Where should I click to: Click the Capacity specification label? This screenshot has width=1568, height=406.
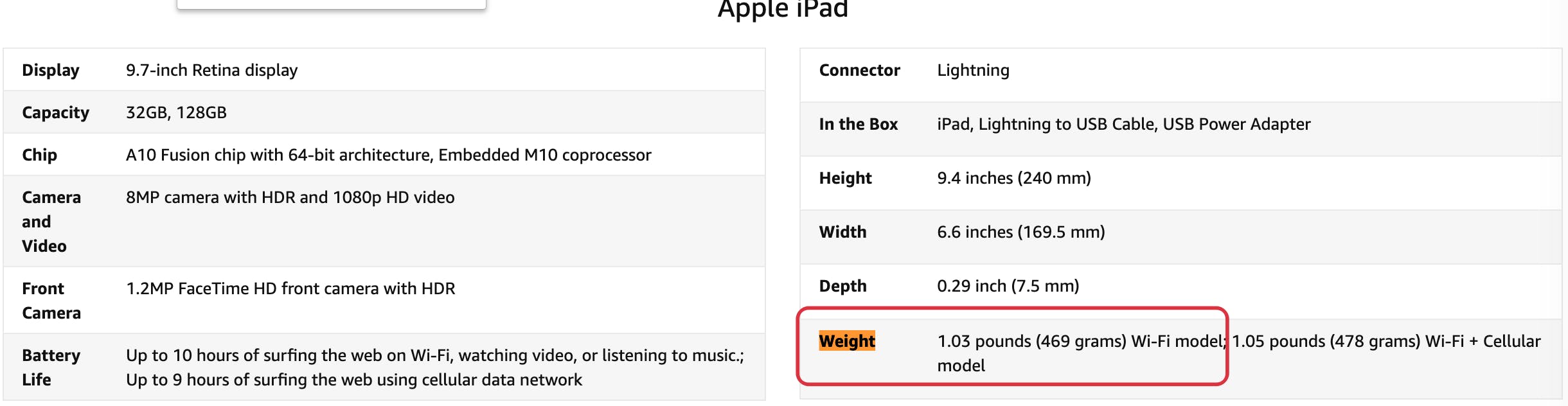56,112
